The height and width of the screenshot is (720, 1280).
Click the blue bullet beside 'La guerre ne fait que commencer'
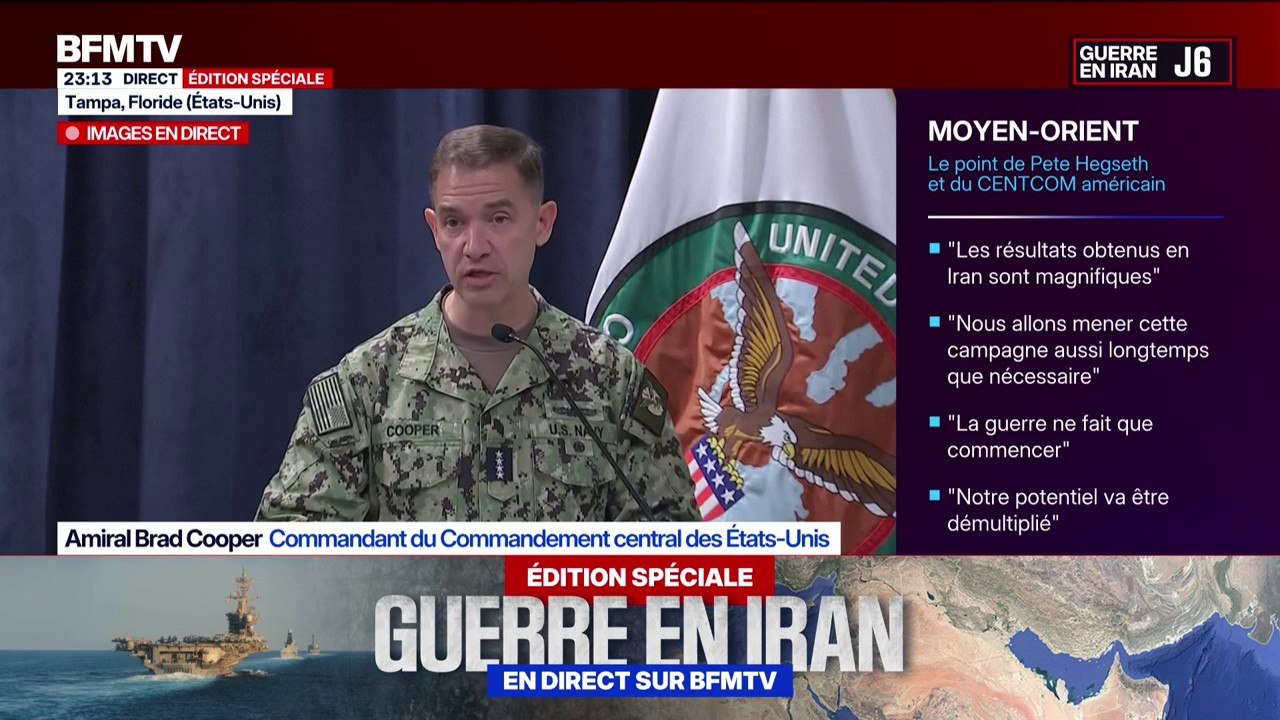(934, 421)
